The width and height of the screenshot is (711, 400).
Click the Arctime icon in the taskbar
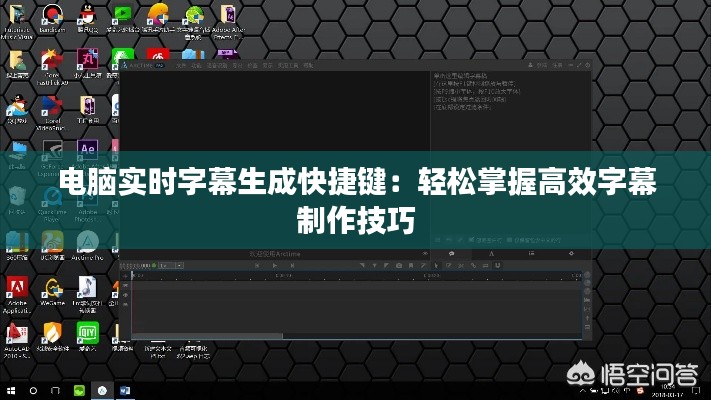tap(102, 388)
